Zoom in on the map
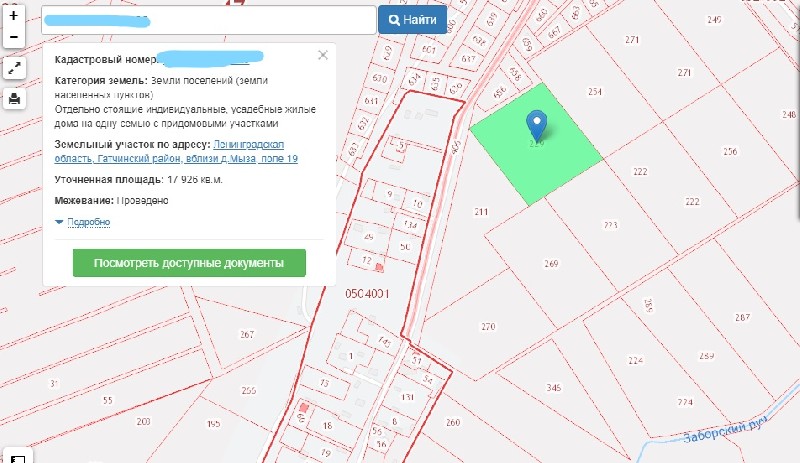Viewport: 800px width, 463px height. [13, 18]
